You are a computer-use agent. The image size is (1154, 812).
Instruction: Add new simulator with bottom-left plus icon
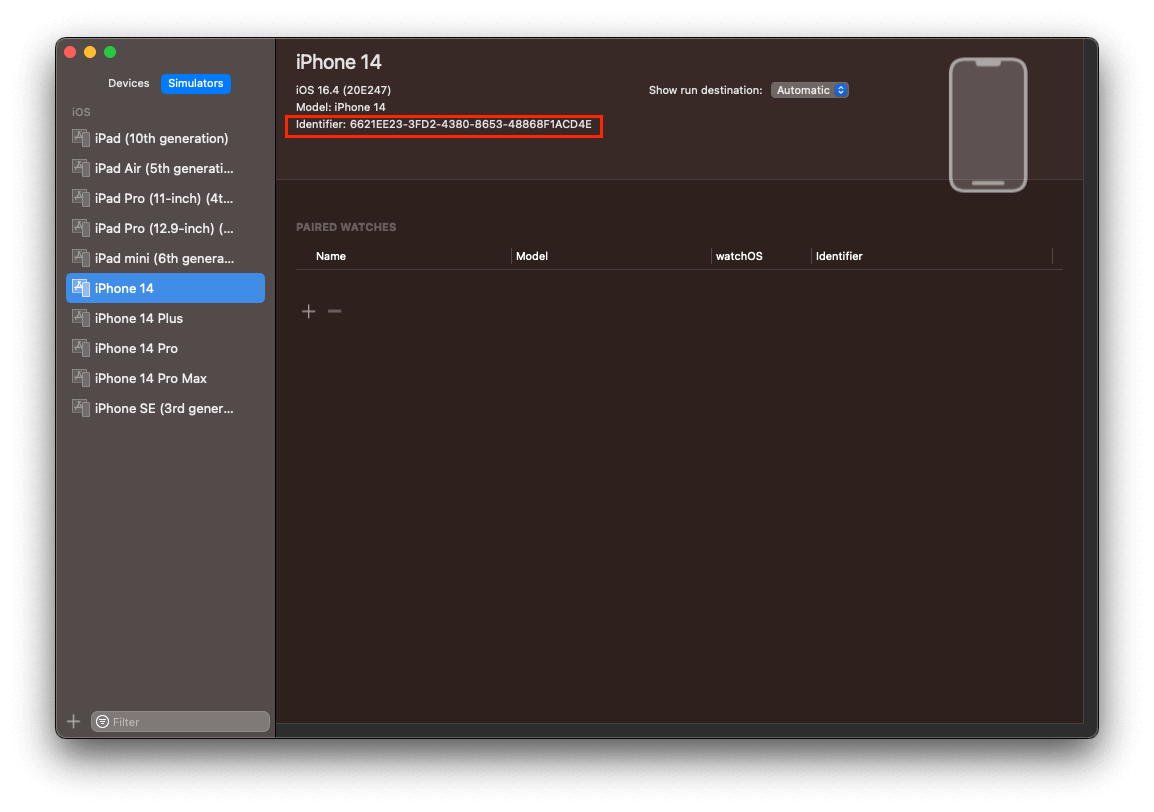(x=73, y=721)
